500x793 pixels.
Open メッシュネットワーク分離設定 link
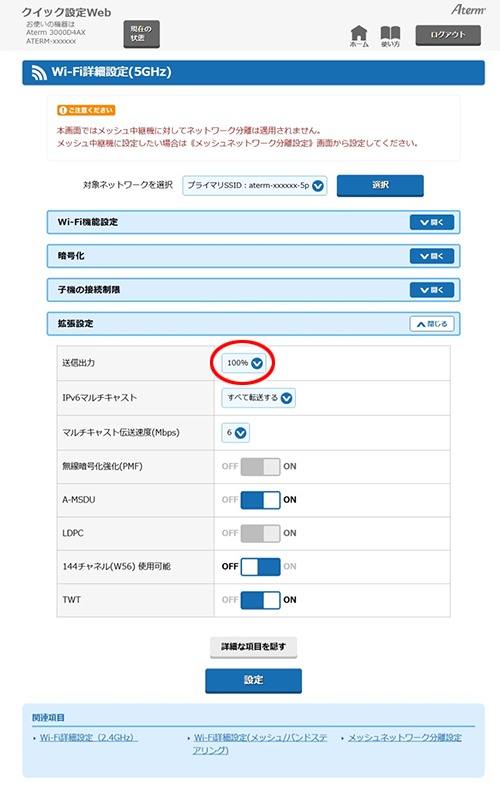pyautogui.click(x=405, y=737)
